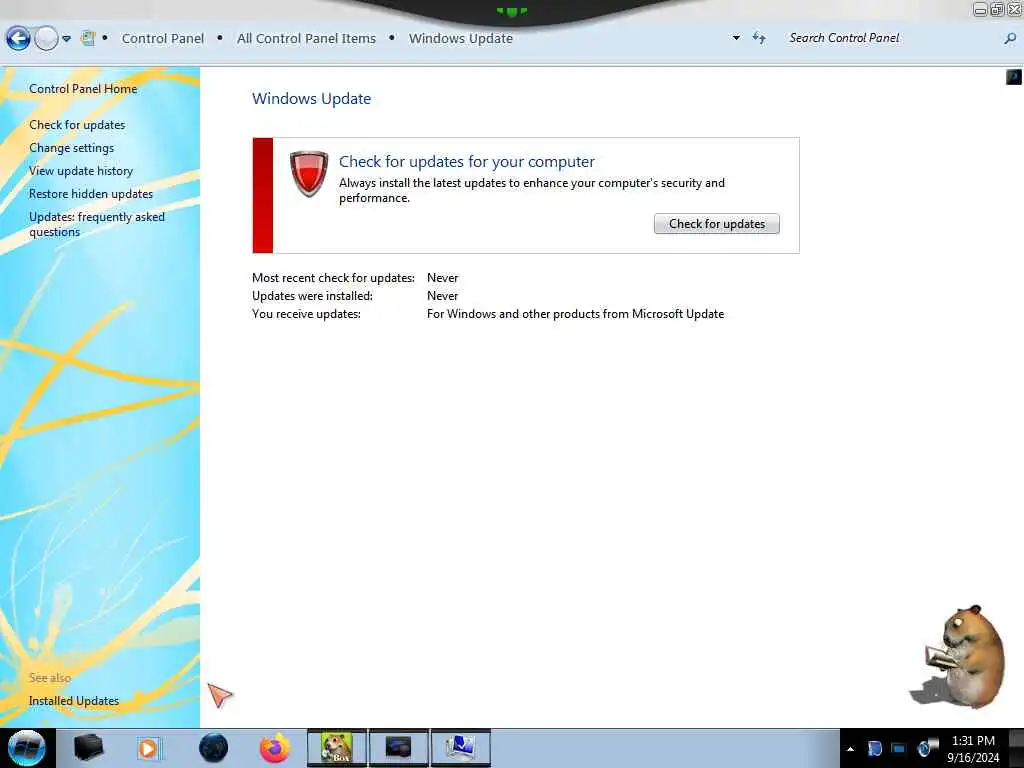The width and height of the screenshot is (1024, 768).
Task: Click 'Never' next to Updates were installed
Action: tap(442, 296)
